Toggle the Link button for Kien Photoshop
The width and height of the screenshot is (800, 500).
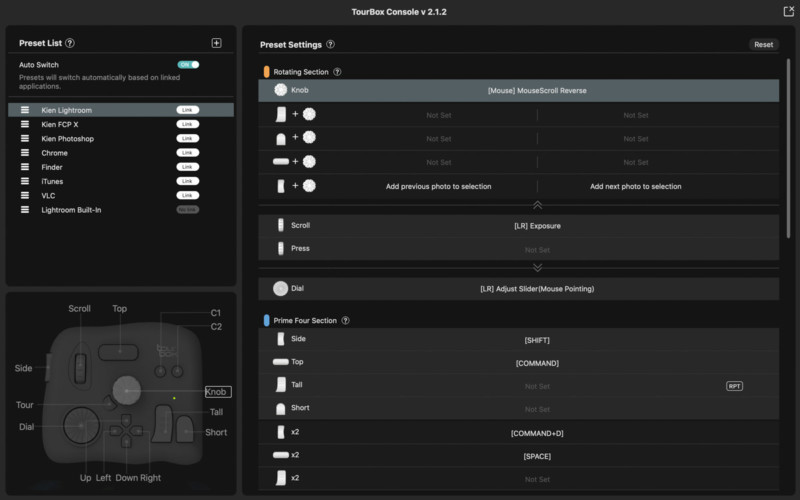tap(188, 138)
